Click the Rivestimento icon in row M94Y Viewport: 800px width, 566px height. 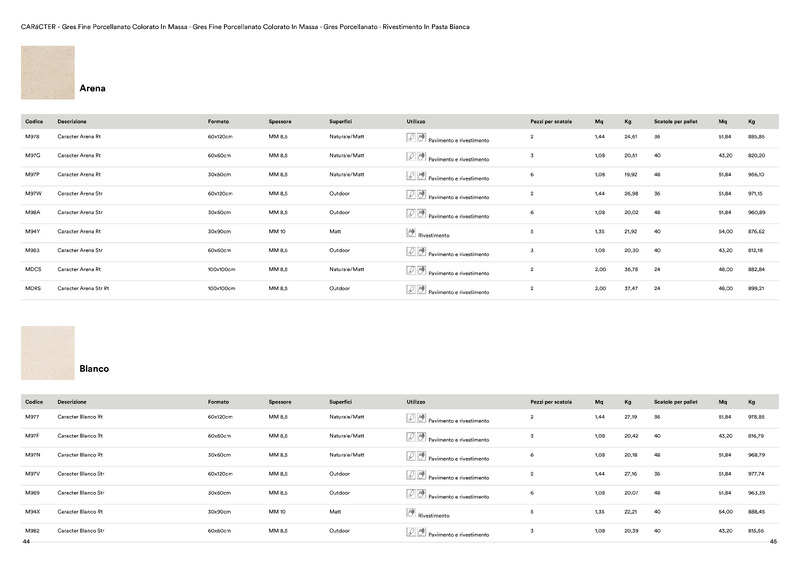[x=411, y=233]
